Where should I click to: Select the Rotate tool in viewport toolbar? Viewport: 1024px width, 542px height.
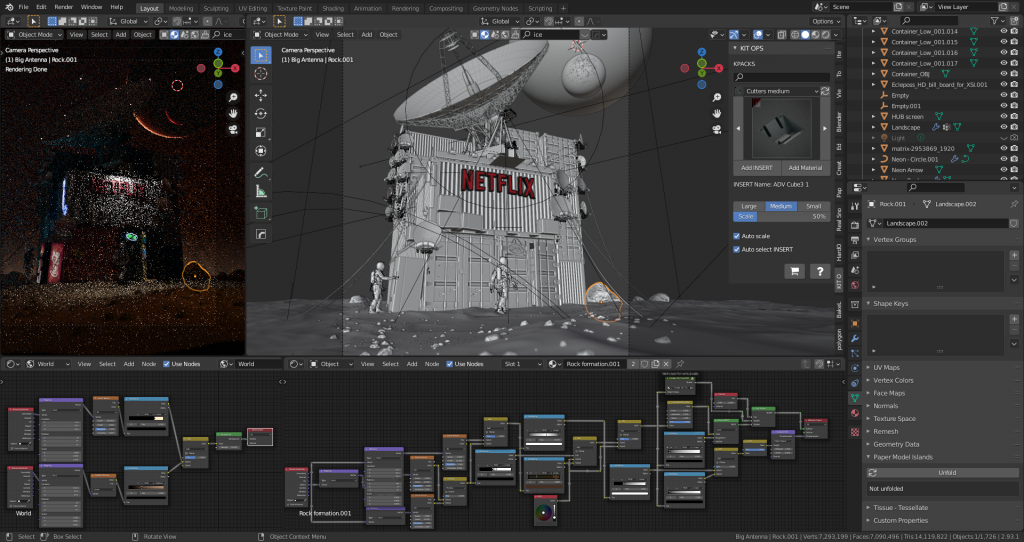(x=261, y=114)
